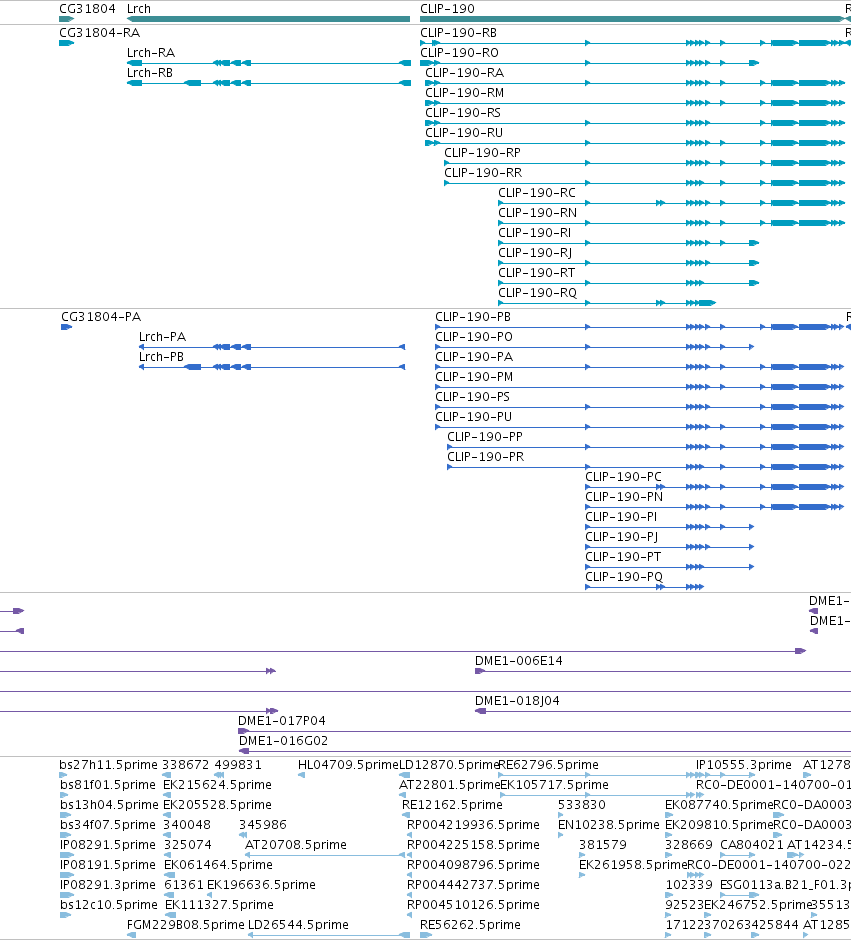The width and height of the screenshot is (851, 940).
Task: Open EST EN10238.5prime
Action: point(608,824)
